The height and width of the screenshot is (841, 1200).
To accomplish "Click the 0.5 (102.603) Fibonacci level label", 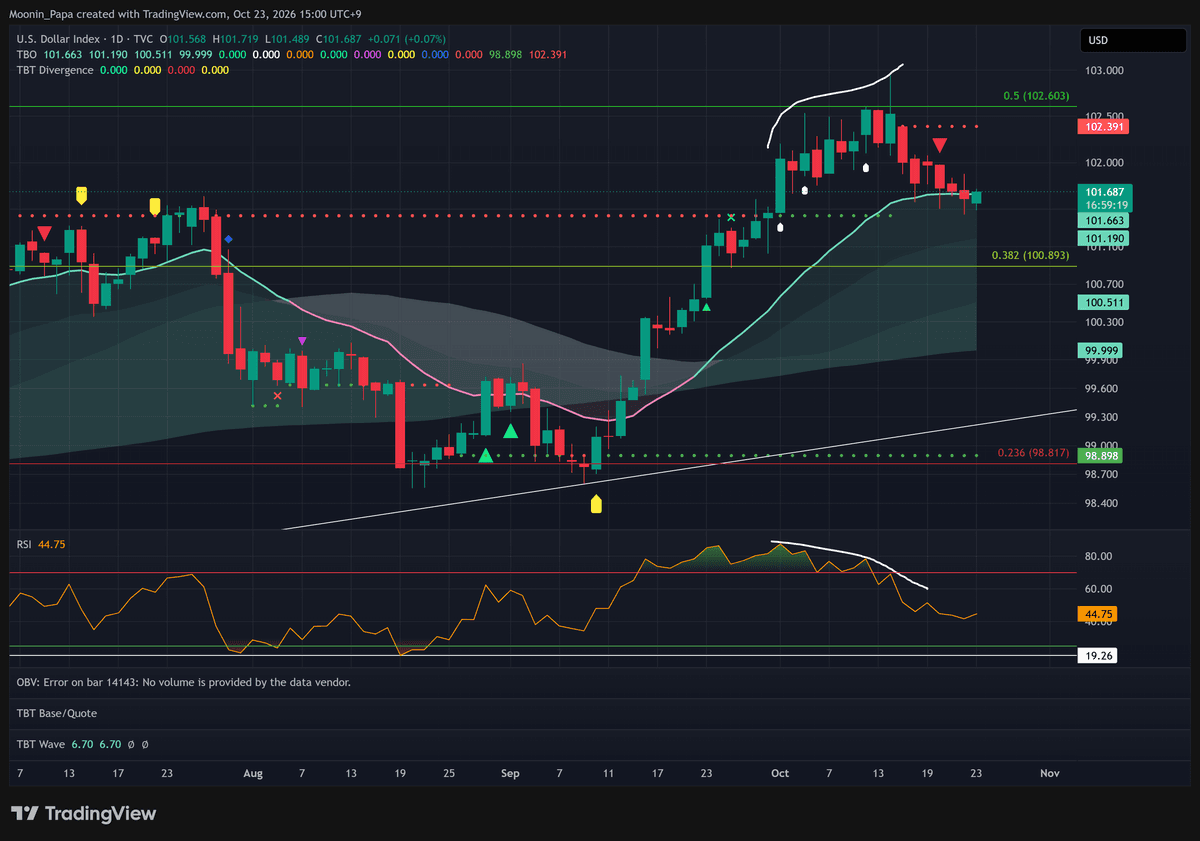I will 1036,97.
